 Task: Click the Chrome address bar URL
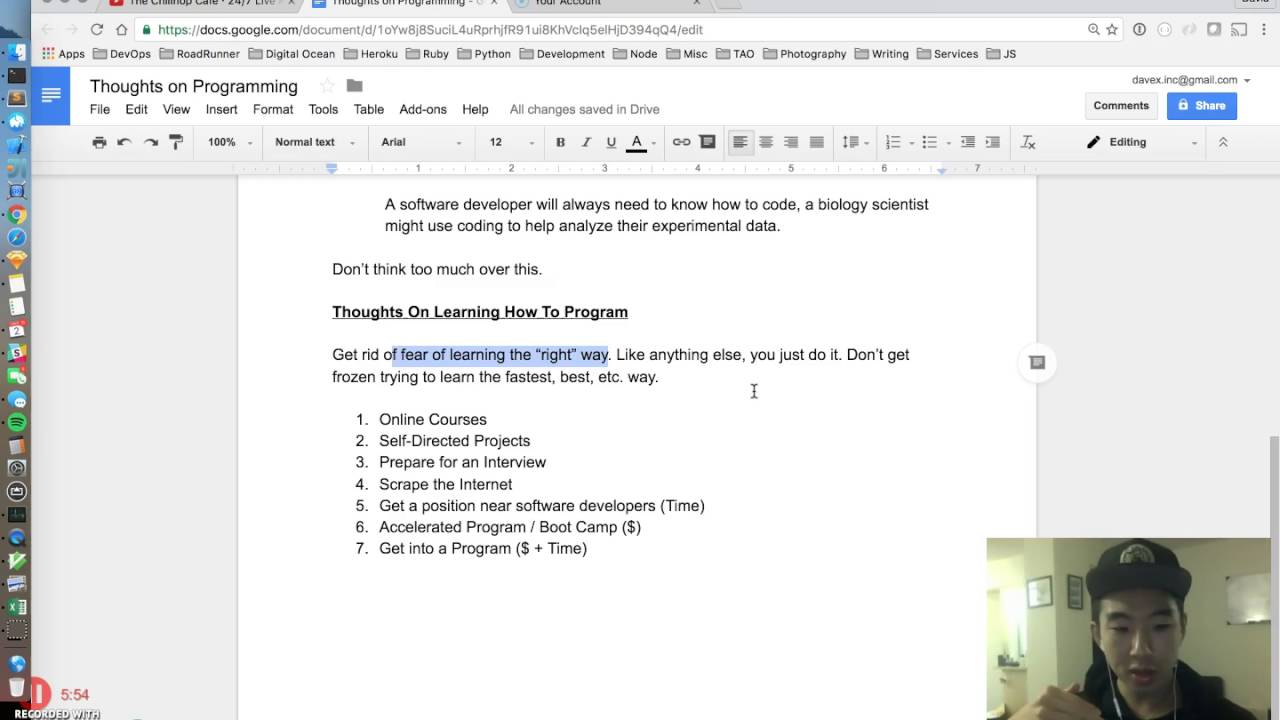pyautogui.click(x=430, y=30)
